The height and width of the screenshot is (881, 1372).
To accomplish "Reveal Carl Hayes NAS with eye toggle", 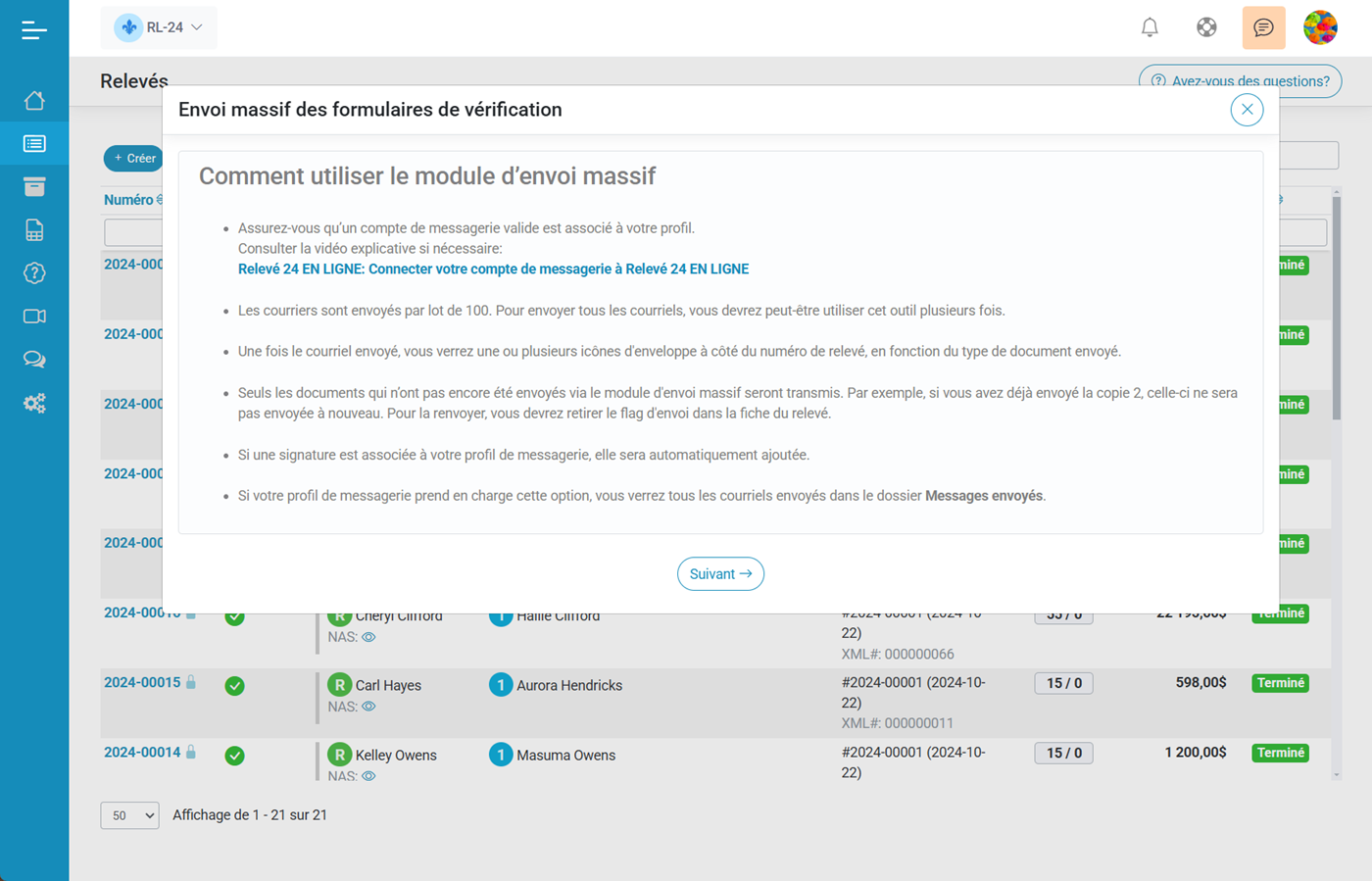I will click(x=368, y=706).
